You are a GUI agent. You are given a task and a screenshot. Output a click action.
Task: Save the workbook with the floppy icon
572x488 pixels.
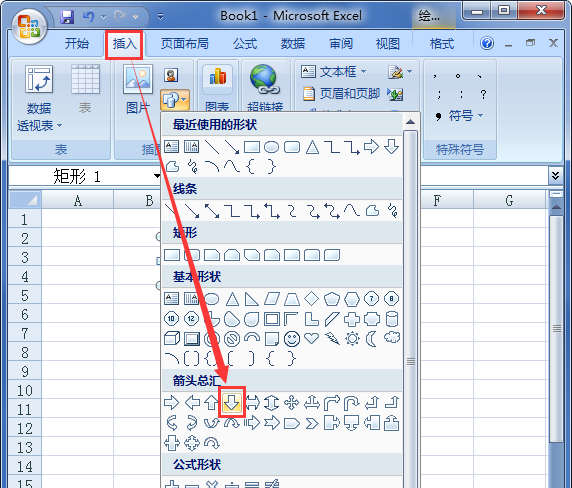[x=67, y=17]
